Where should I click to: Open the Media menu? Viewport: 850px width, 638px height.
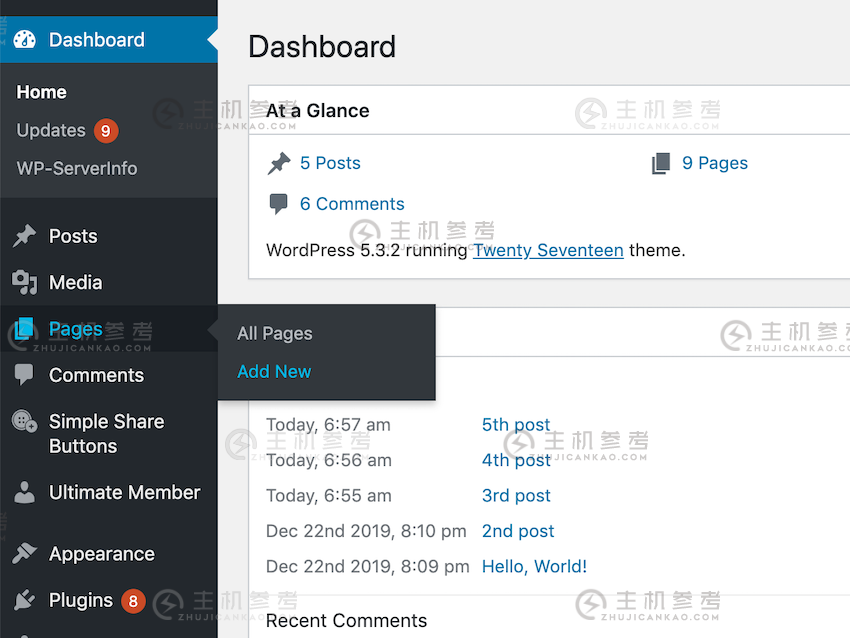[x=75, y=282]
